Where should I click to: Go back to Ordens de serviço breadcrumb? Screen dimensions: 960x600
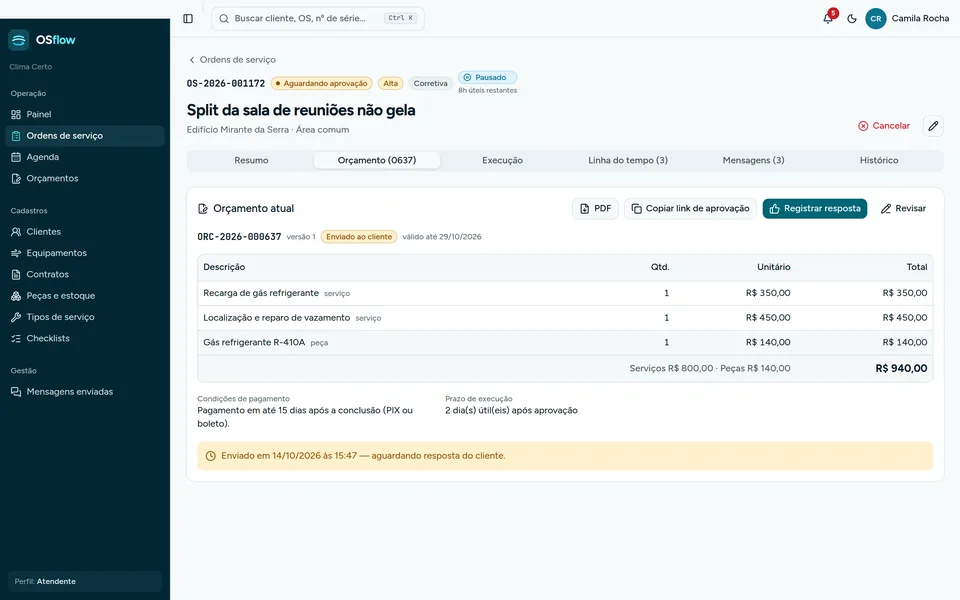[x=238, y=59]
